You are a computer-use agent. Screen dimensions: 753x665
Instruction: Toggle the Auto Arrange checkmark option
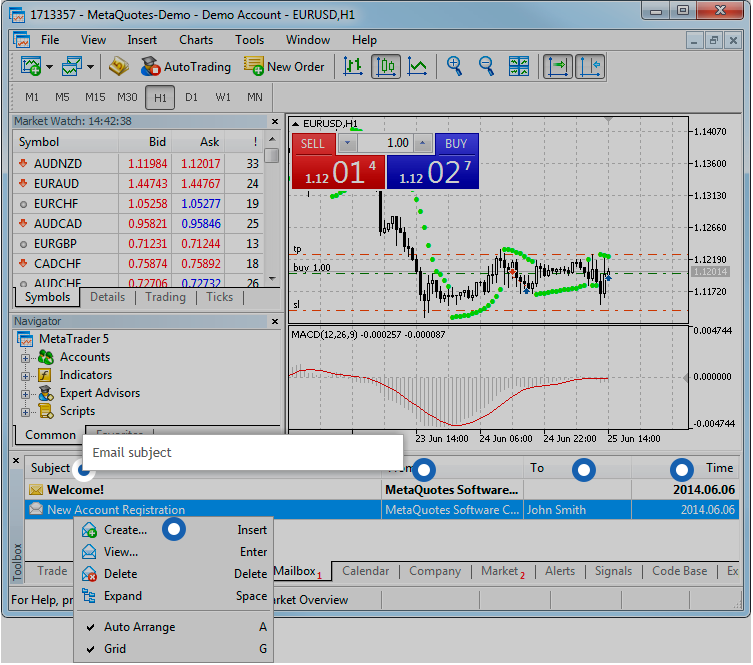coord(173,627)
